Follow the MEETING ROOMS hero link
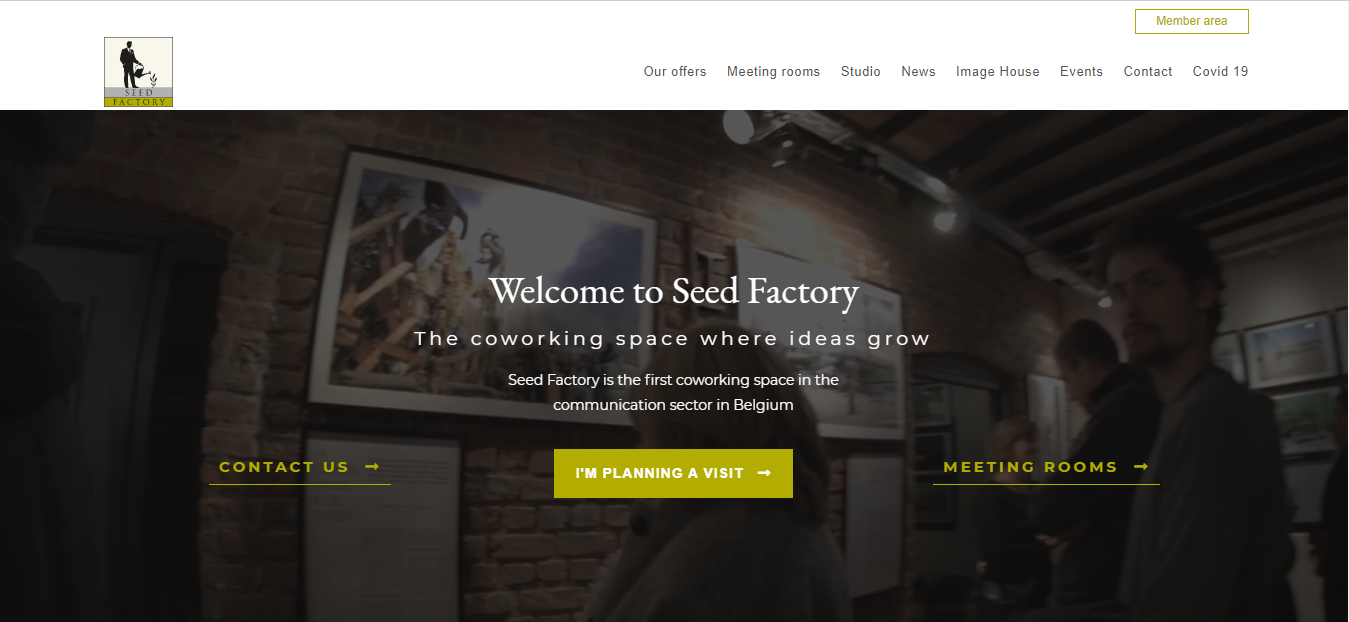Viewport: 1349px width, 622px height. click(1046, 467)
